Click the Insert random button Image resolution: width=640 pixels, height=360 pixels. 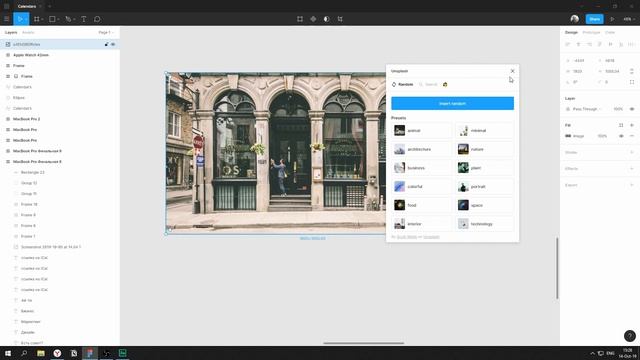[452, 103]
